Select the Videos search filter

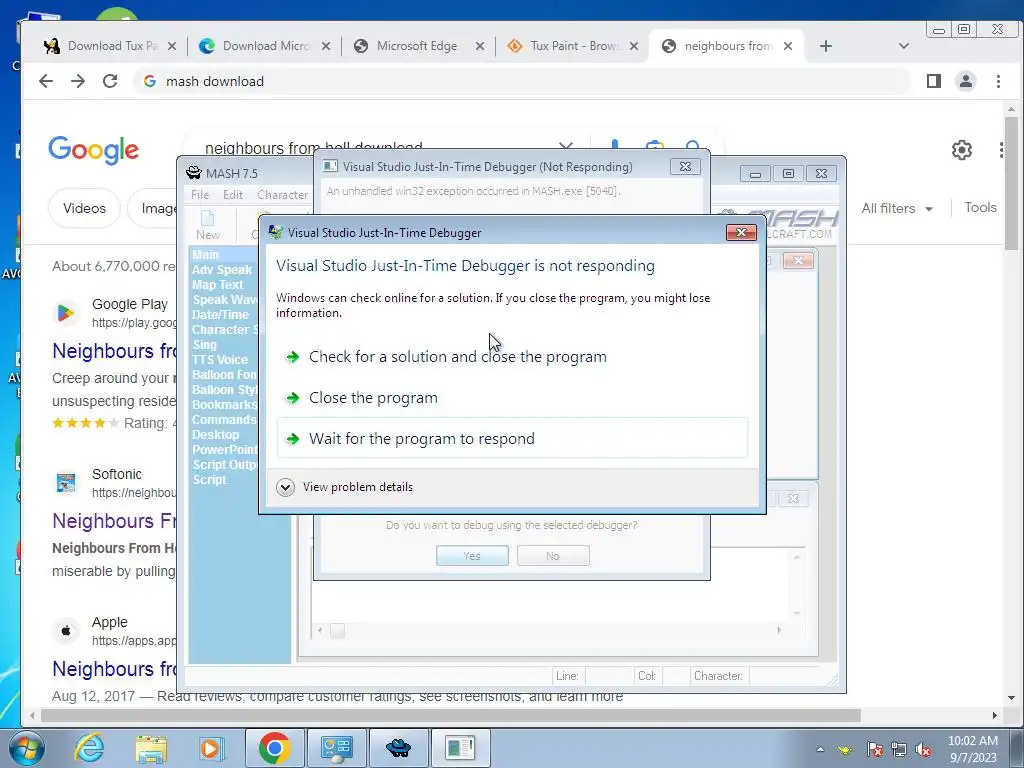pos(84,208)
